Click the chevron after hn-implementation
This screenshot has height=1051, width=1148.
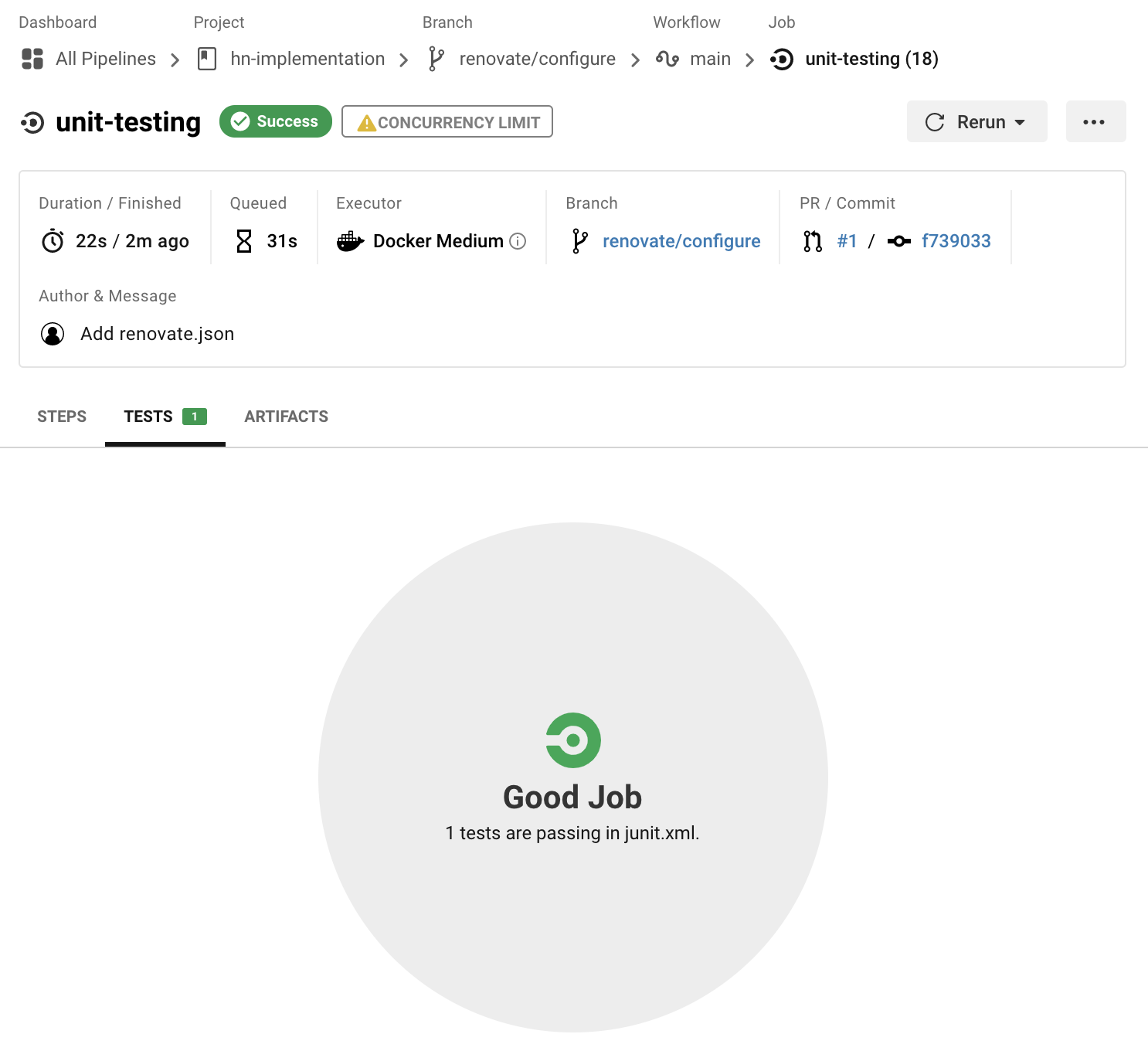tap(403, 60)
